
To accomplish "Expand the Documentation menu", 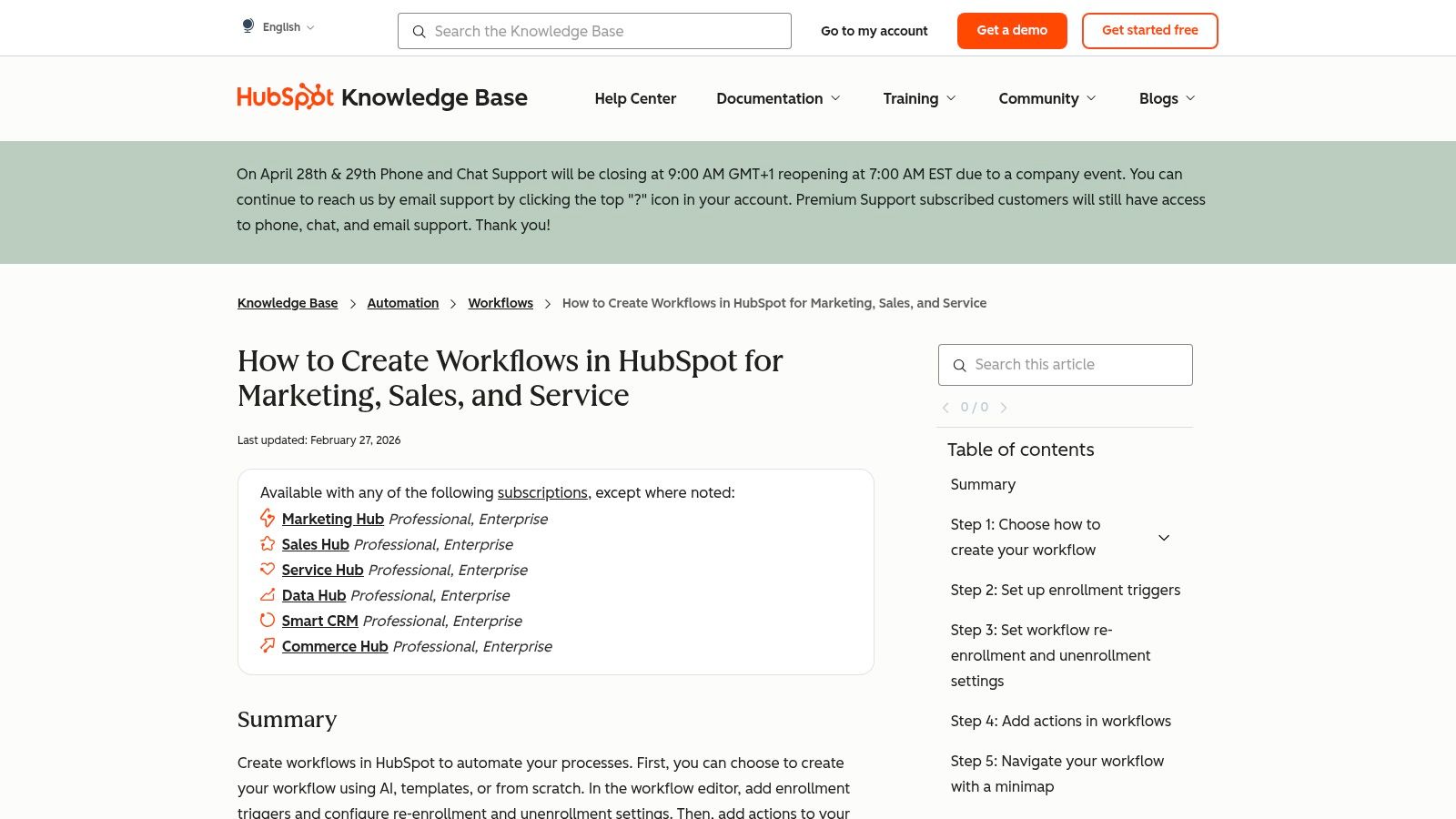I will click(778, 98).
